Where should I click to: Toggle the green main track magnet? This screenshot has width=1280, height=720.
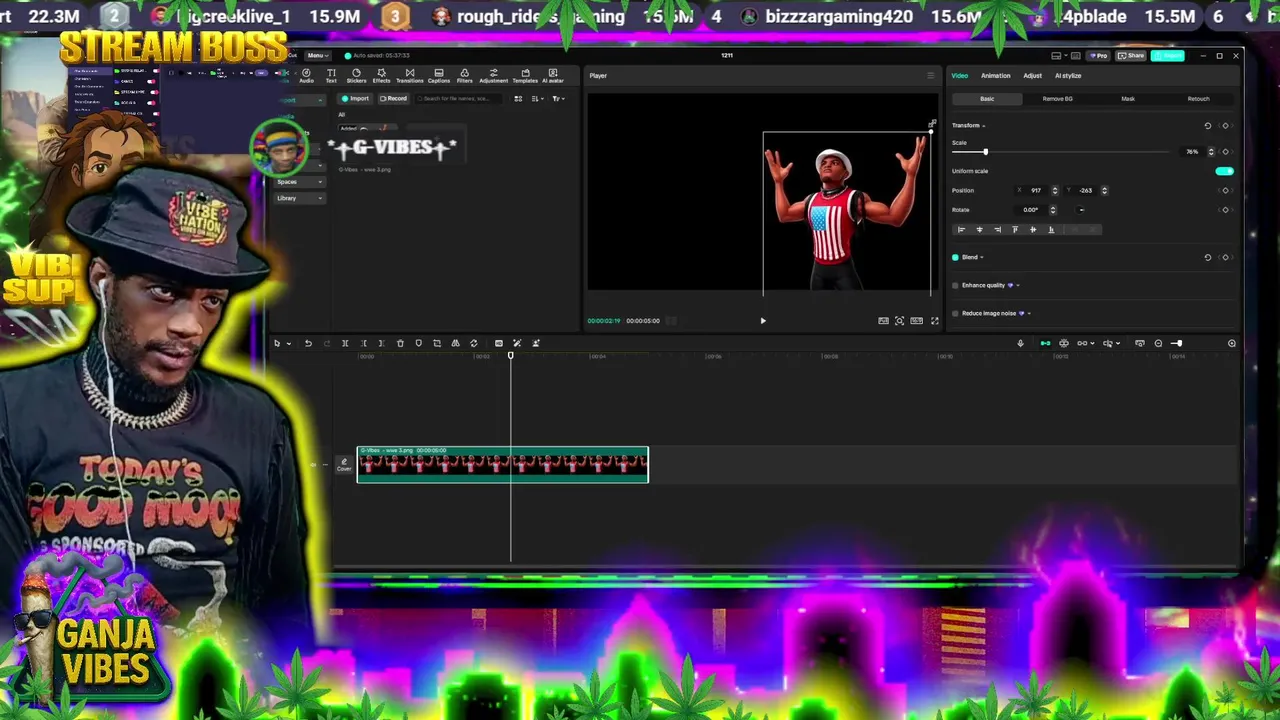[x=1045, y=343]
